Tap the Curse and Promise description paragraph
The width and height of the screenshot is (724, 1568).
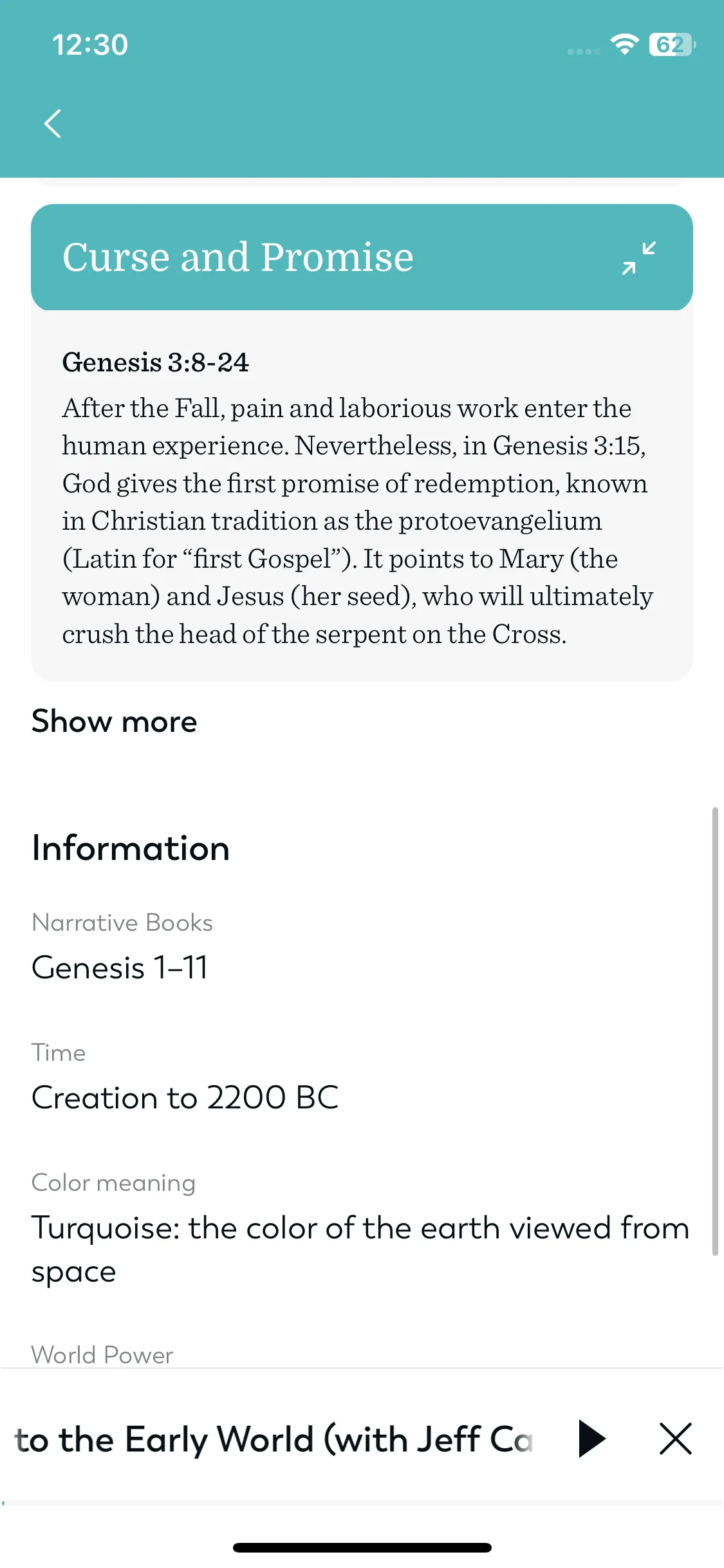coord(358,521)
